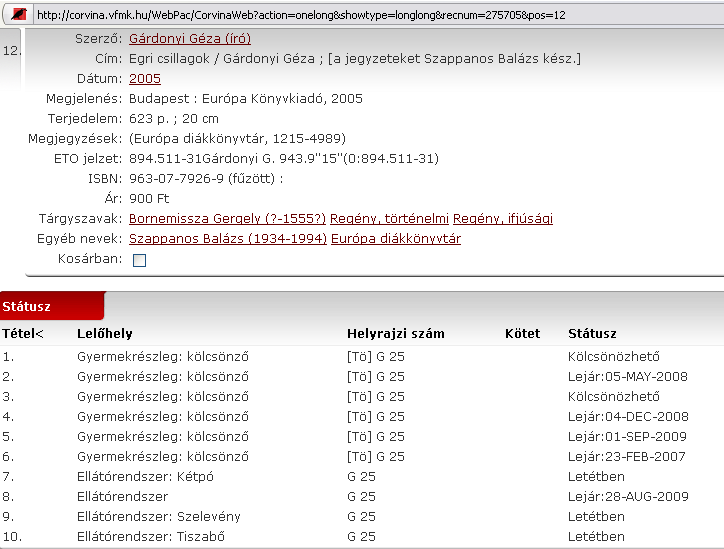Open subject link Bornemissza Gergely (?-1555?)
Viewport: 724px width, 549px height.
pos(227,218)
